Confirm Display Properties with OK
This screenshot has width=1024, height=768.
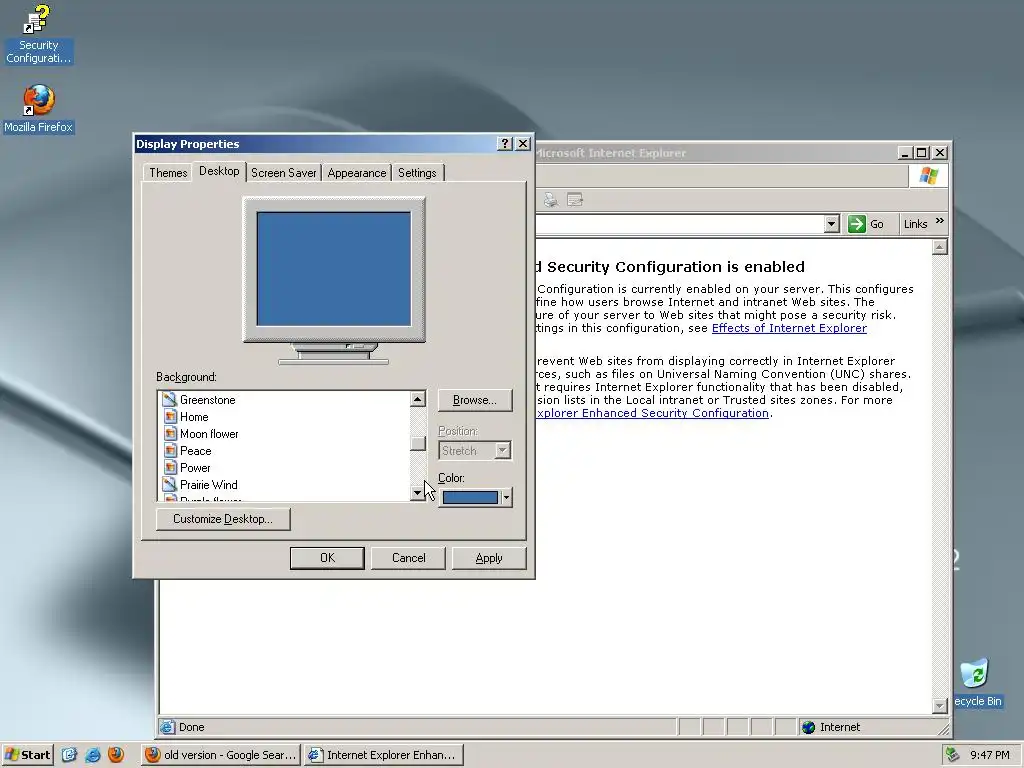pos(327,558)
